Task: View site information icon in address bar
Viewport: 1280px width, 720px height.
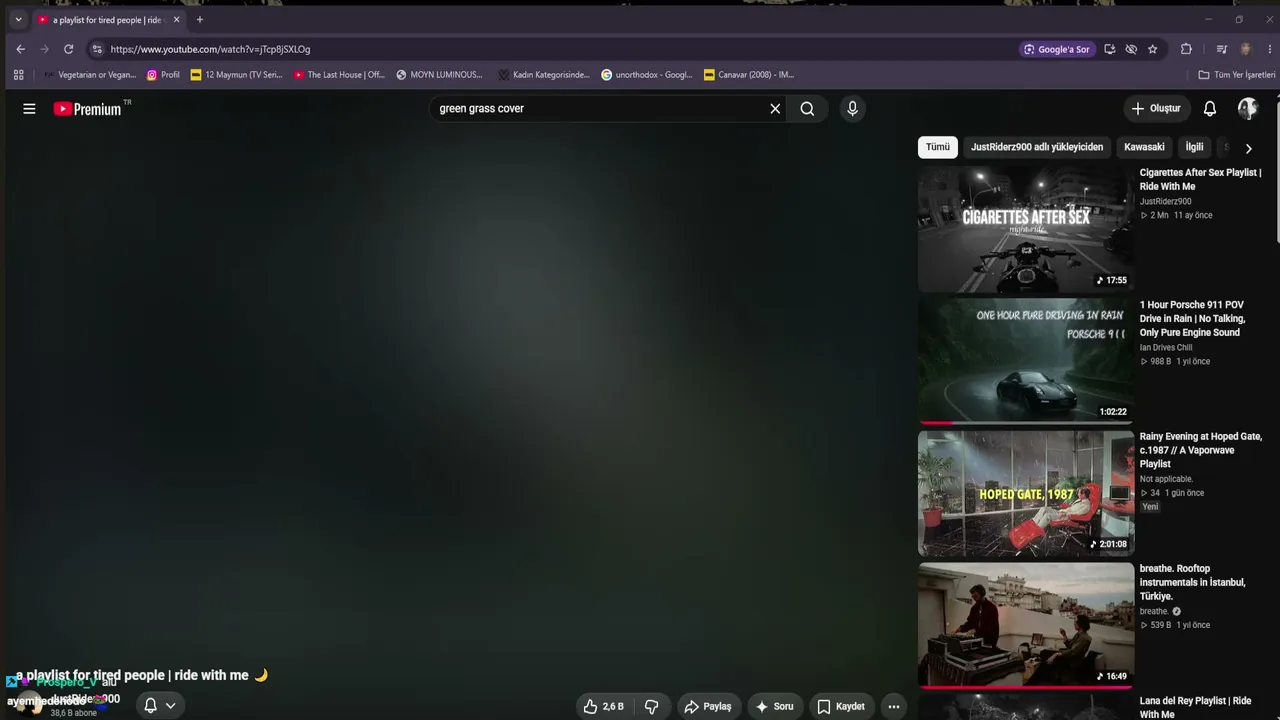Action: pyautogui.click(x=96, y=49)
